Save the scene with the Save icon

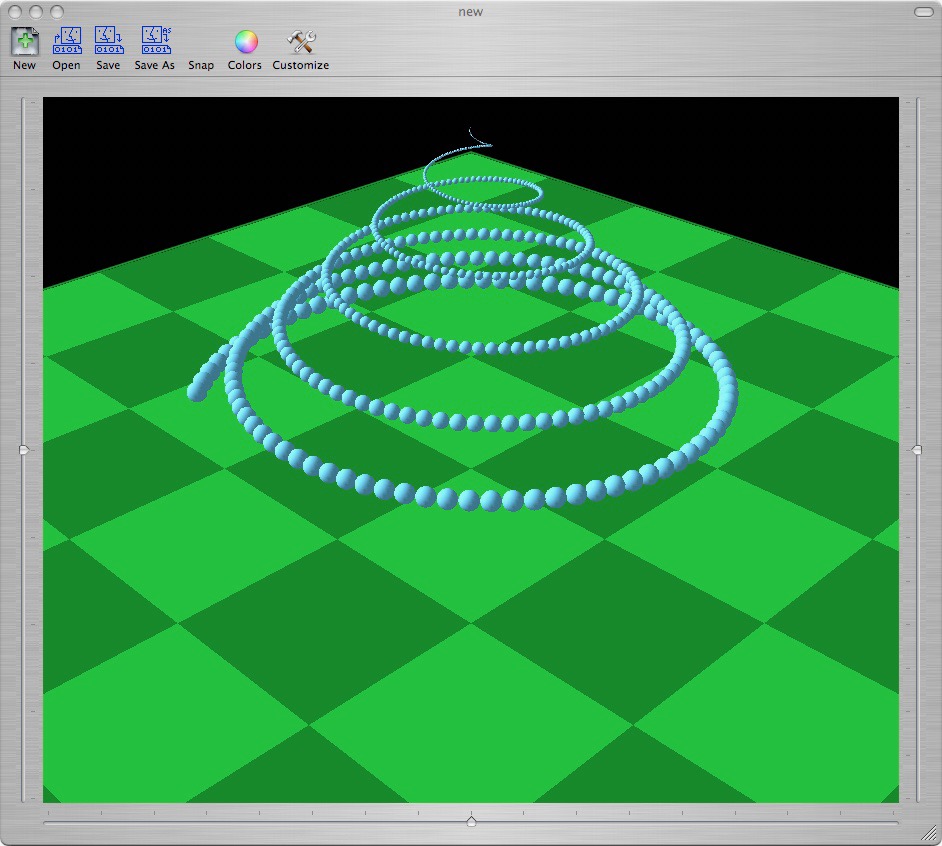pyautogui.click(x=109, y=40)
